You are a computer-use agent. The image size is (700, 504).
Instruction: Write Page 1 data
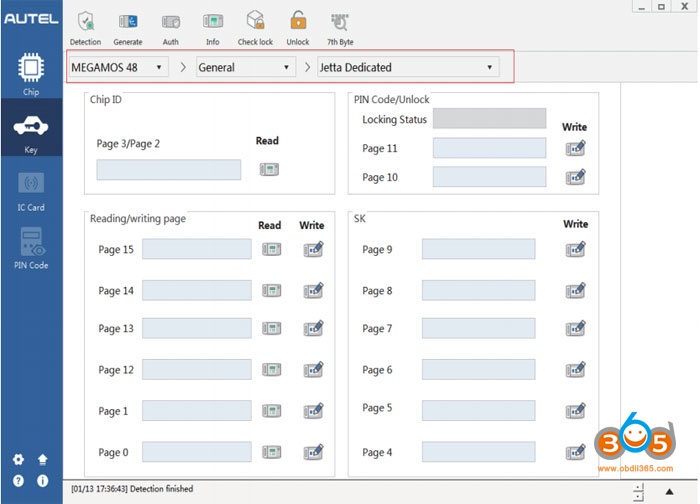(313, 410)
